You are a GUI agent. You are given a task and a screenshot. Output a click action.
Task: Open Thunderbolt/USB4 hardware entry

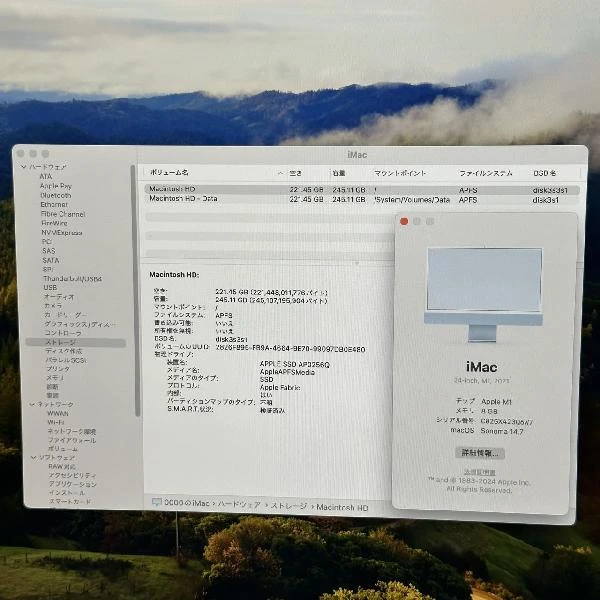click(x=72, y=279)
